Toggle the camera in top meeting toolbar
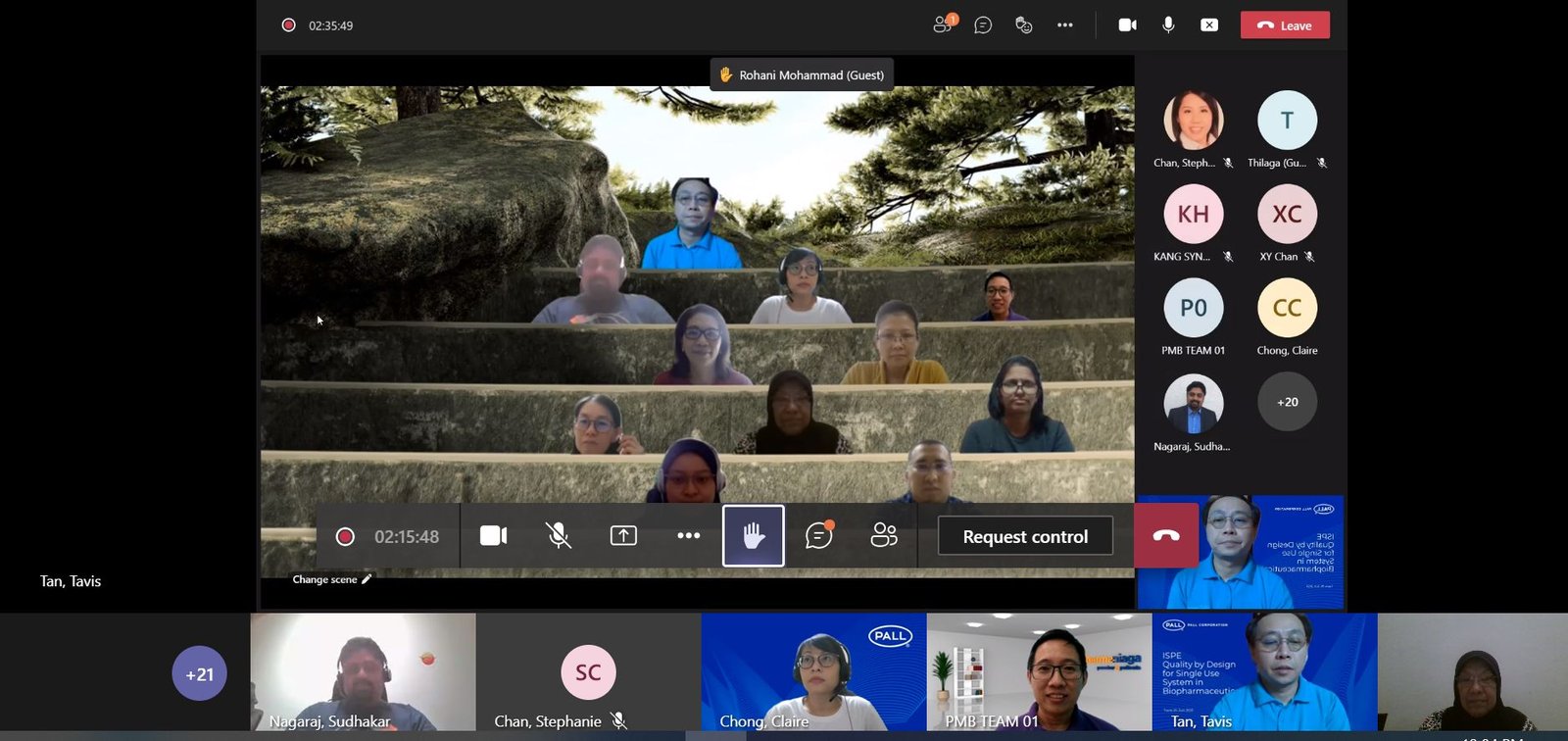The width and height of the screenshot is (1568, 741). [x=1127, y=25]
